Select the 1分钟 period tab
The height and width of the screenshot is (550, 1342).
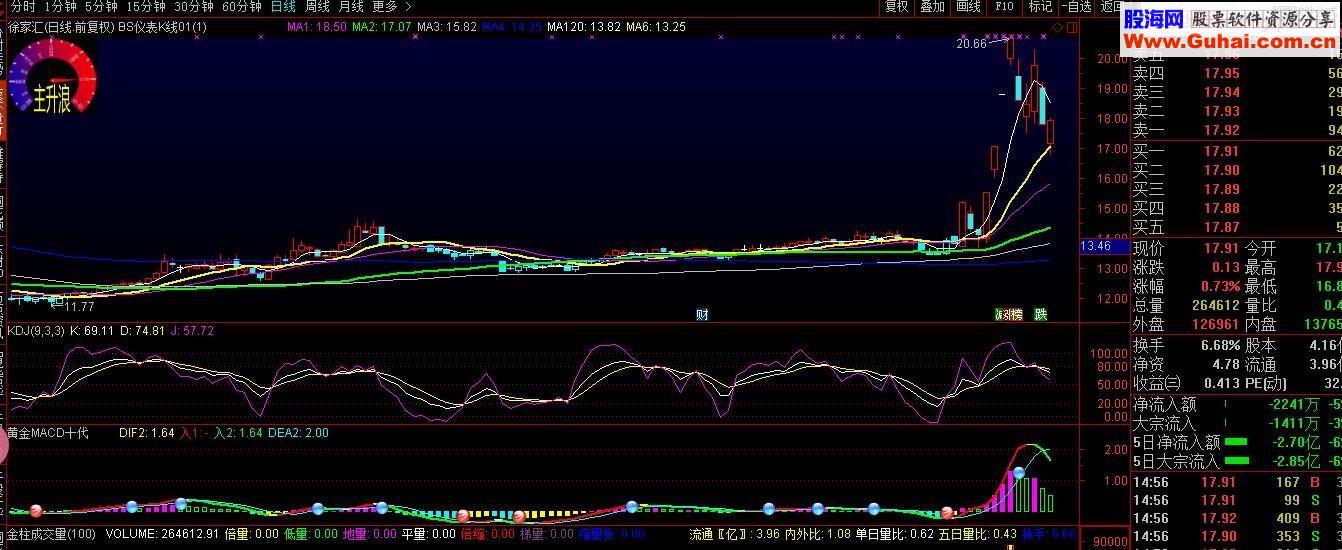60,6
